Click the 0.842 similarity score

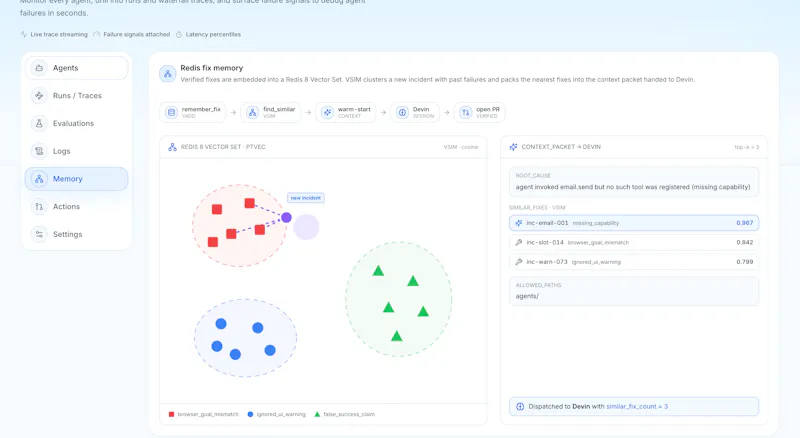[x=744, y=242]
